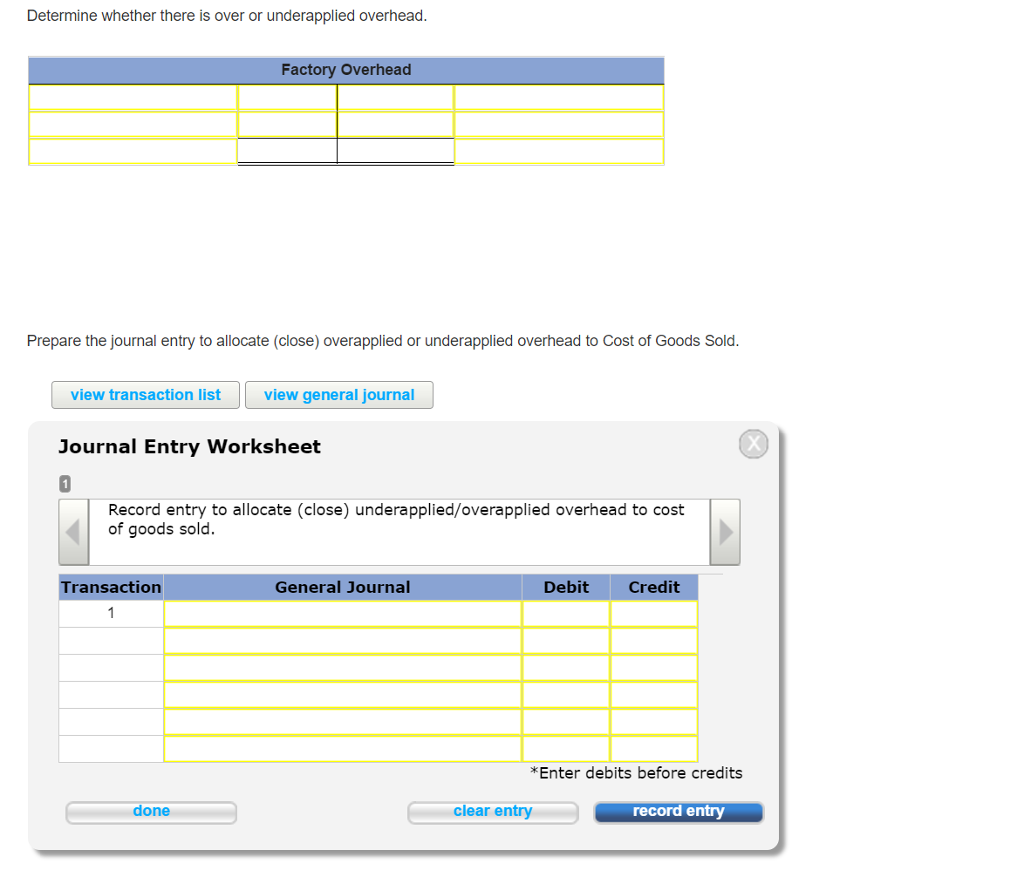Select the first General Journal account cell
Screen dimensions: 1024x877
pyautogui.click(x=342, y=613)
